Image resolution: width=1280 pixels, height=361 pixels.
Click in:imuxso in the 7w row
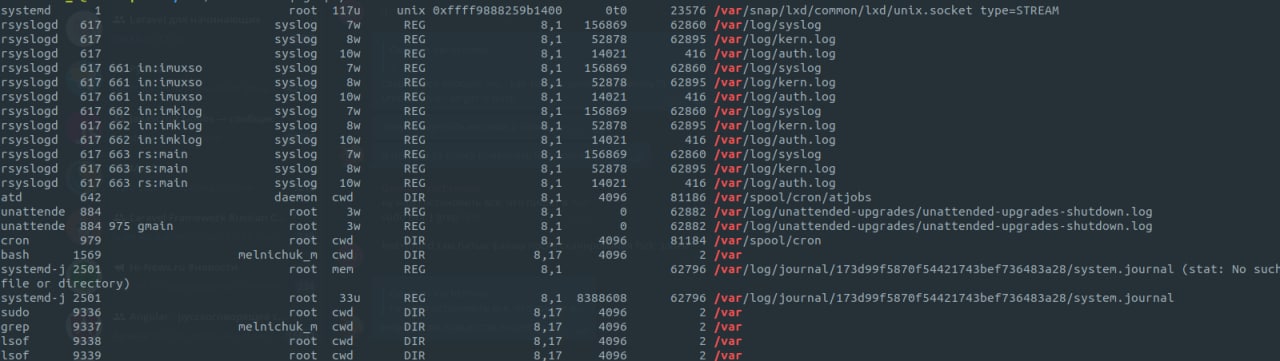click(170, 68)
